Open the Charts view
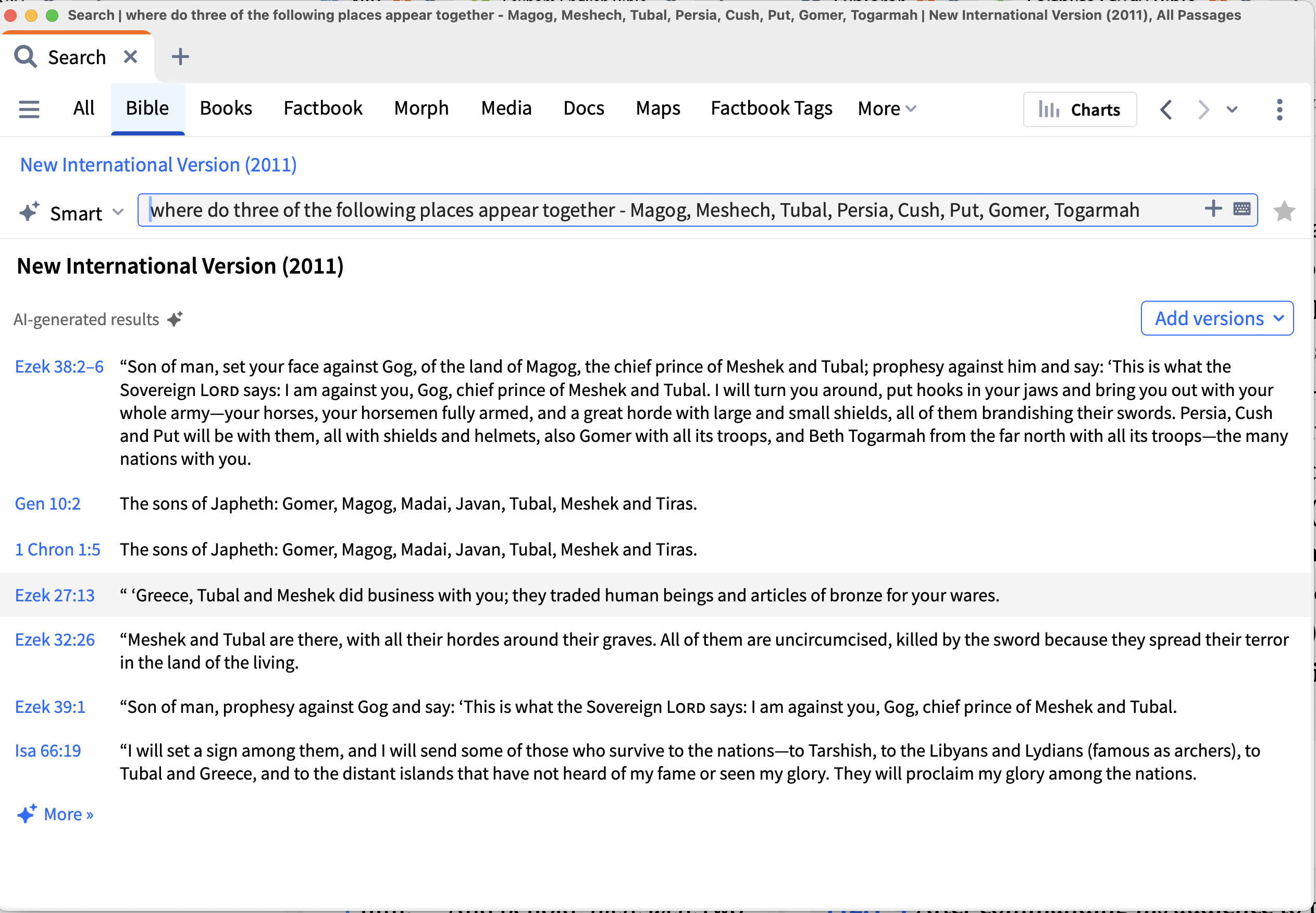 [x=1079, y=109]
